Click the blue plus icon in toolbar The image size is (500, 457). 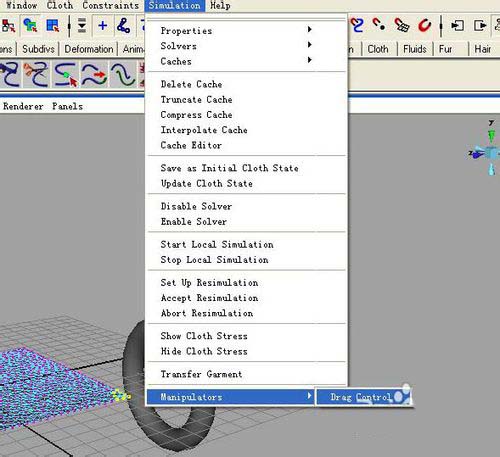pos(103,26)
